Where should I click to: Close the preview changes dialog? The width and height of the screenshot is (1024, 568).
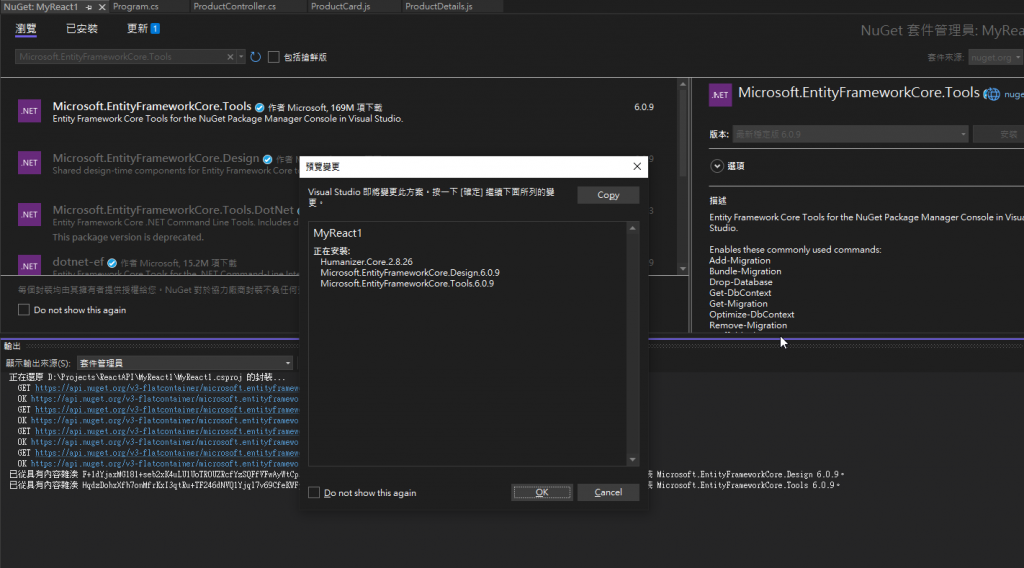pyautogui.click(x=637, y=166)
